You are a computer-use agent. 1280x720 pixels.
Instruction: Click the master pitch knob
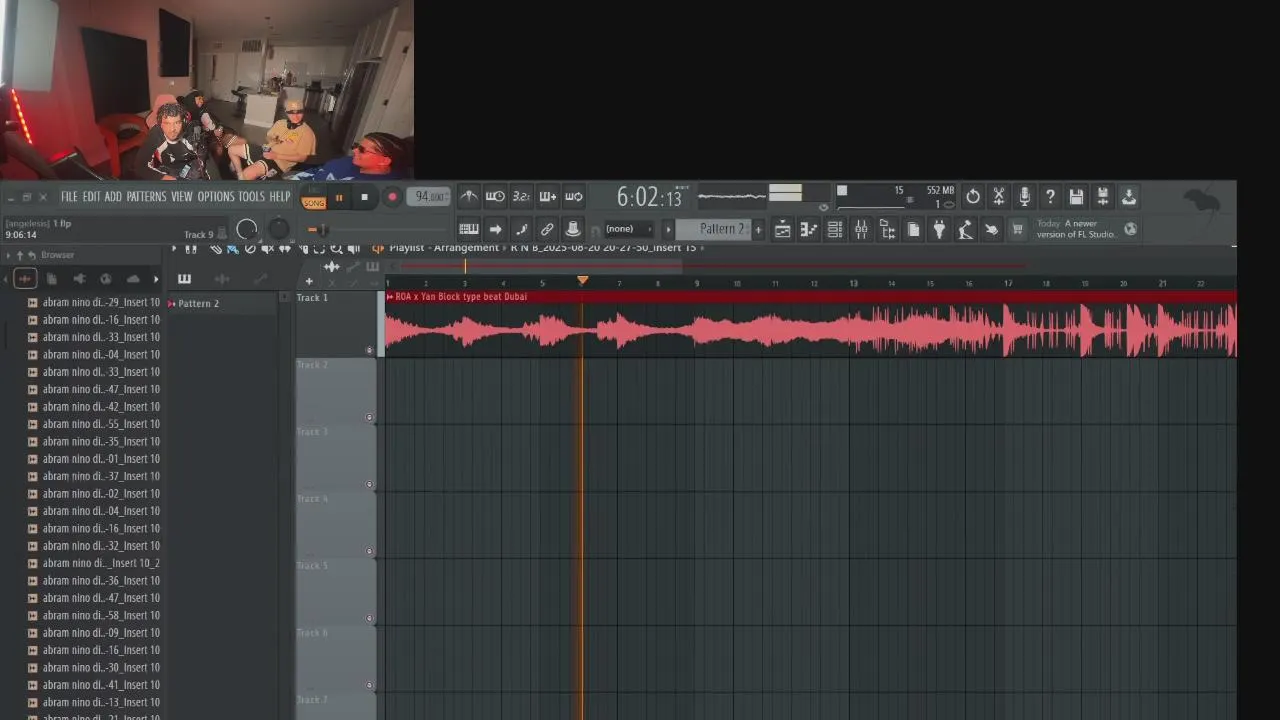point(279,230)
